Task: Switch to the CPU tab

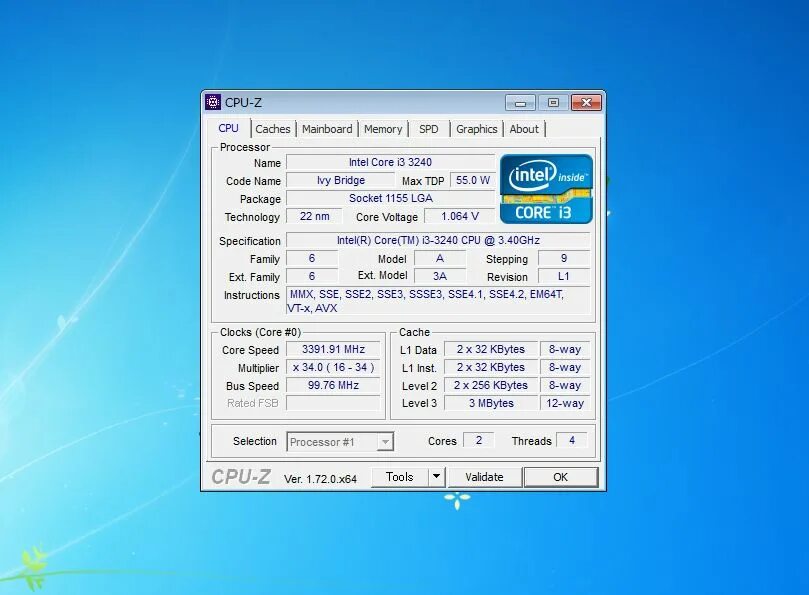Action: click(229, 128)
